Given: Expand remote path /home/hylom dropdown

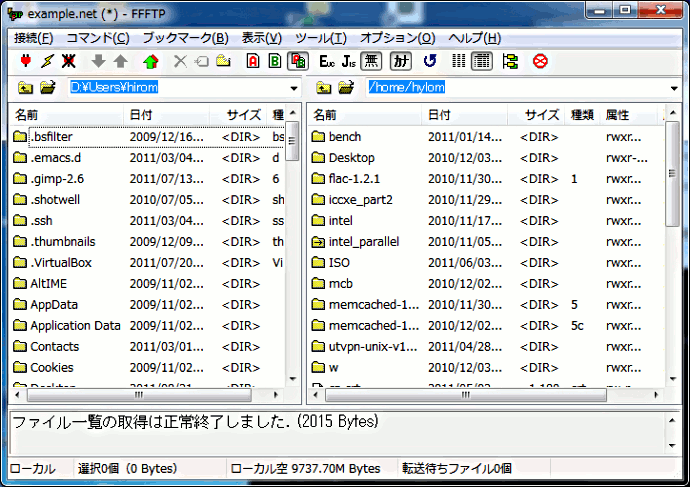Looking at the screenshot, I should pyautogui.click(x=675, y=88).
